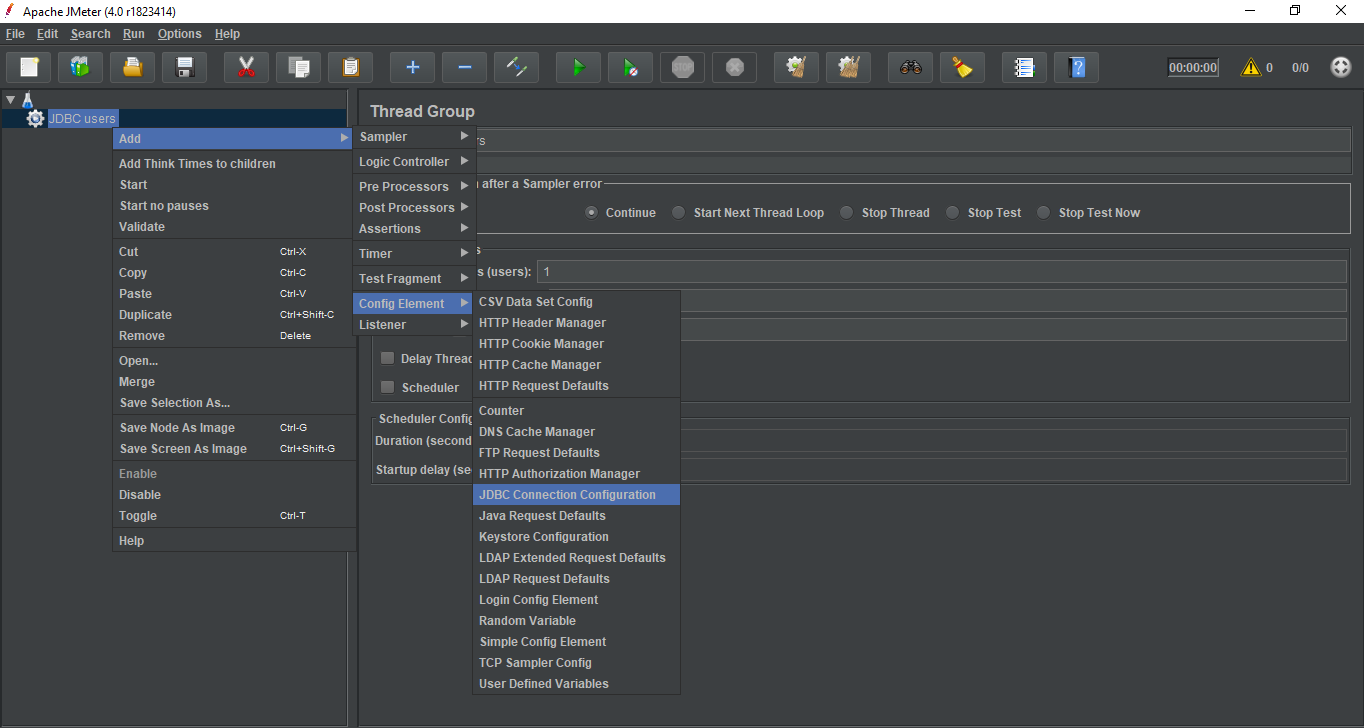Click the Open folder toolbar icon

point(132,68)
